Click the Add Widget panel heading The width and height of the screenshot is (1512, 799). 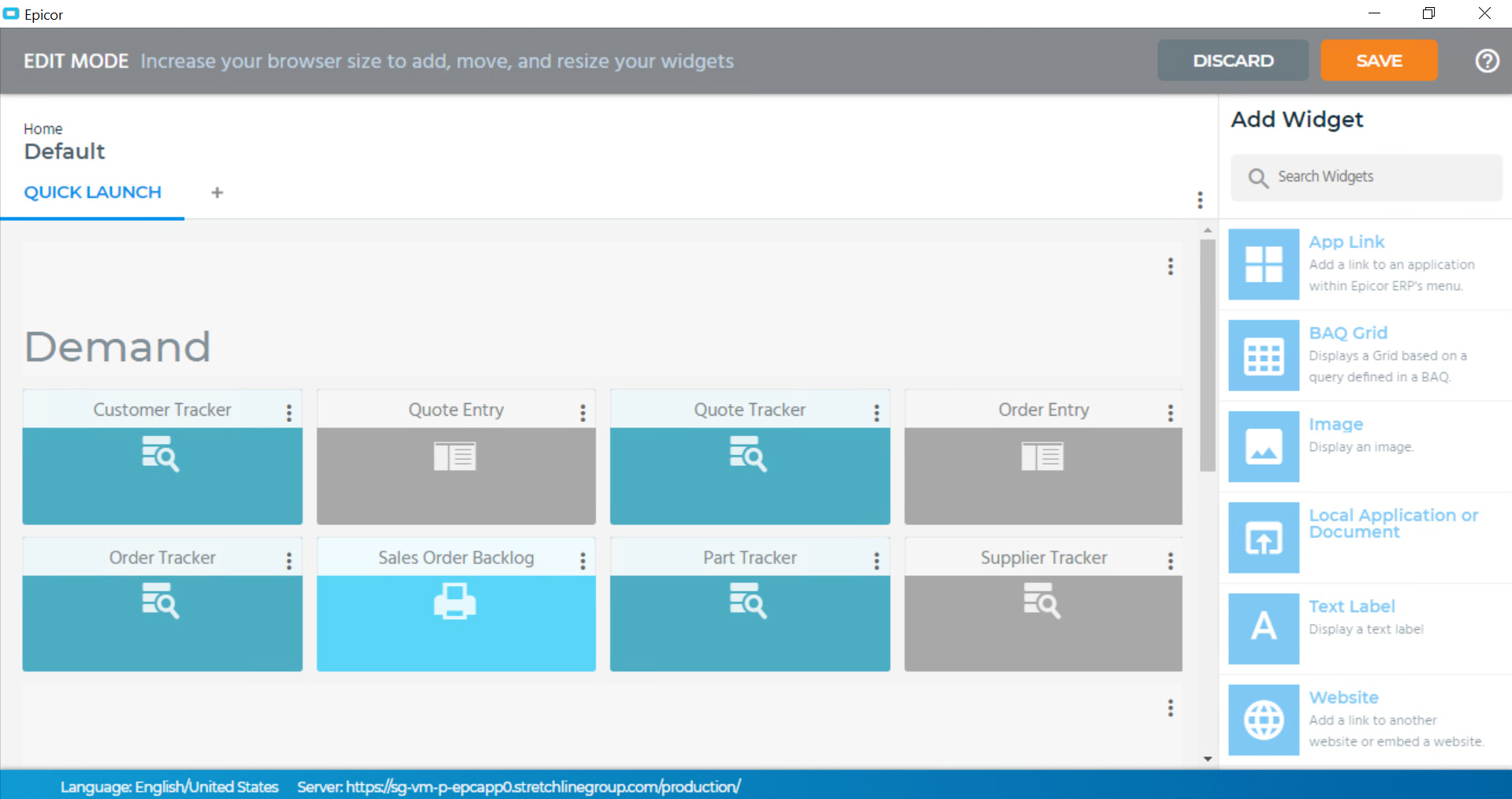pyautogui.click(x=1297, y=120)
